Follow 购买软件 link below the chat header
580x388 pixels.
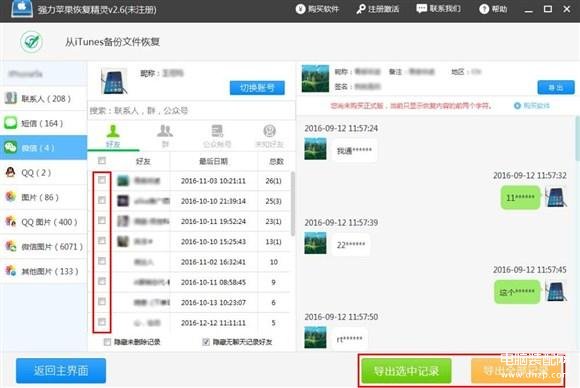pos(532,106)
